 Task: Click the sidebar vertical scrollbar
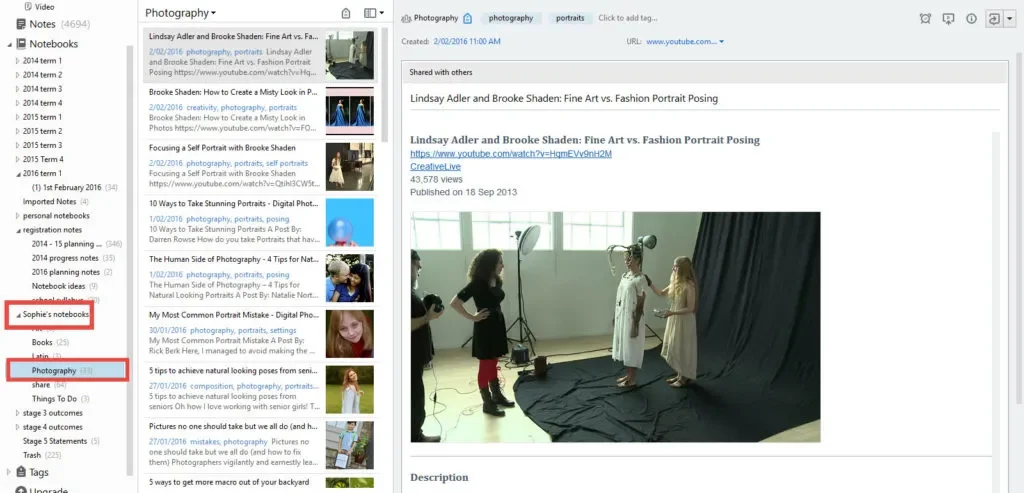130,261
